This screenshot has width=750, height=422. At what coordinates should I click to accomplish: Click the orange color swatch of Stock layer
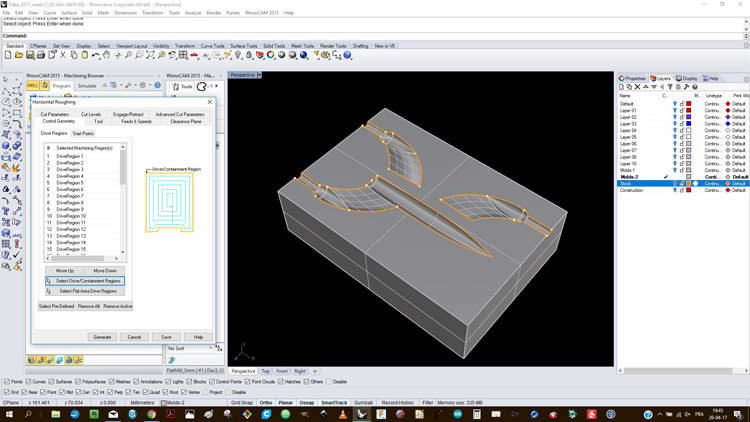point(689,183)
